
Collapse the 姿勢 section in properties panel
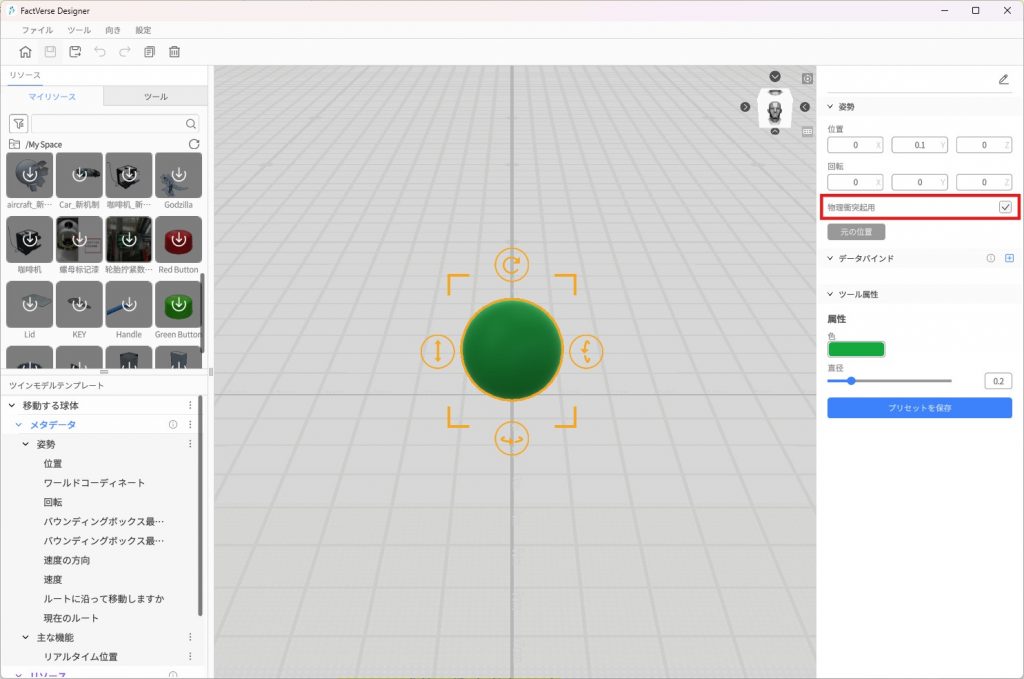[x=830, y=106]
